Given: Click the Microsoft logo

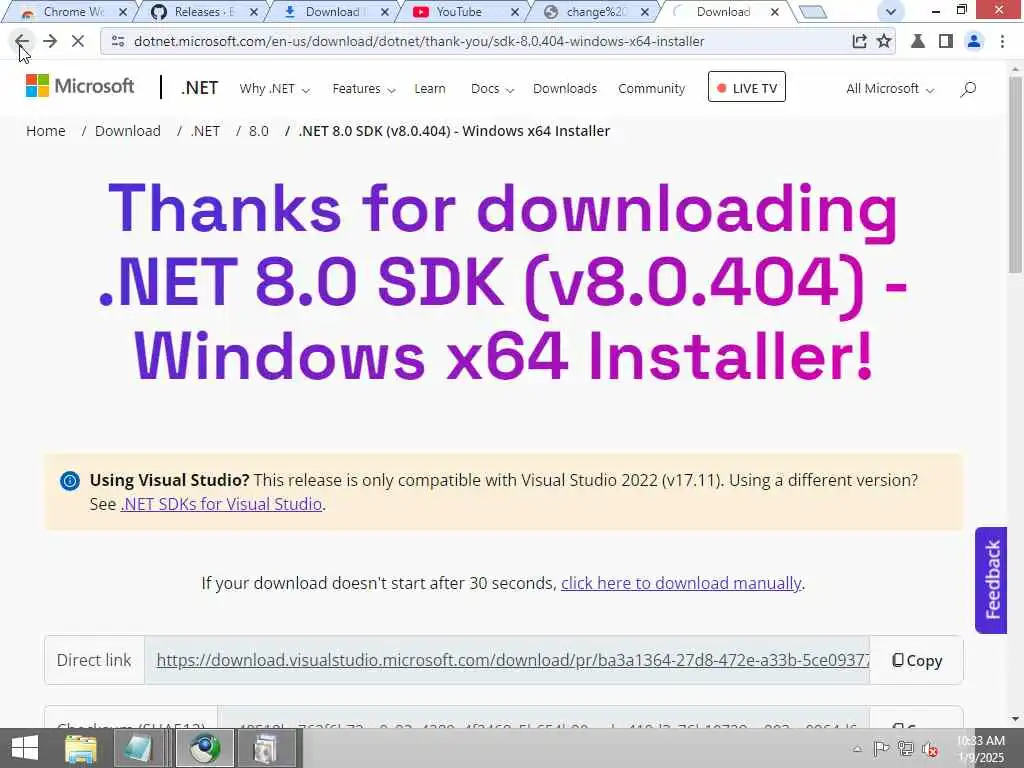Looking at the screenshot, I should (80, 86).
